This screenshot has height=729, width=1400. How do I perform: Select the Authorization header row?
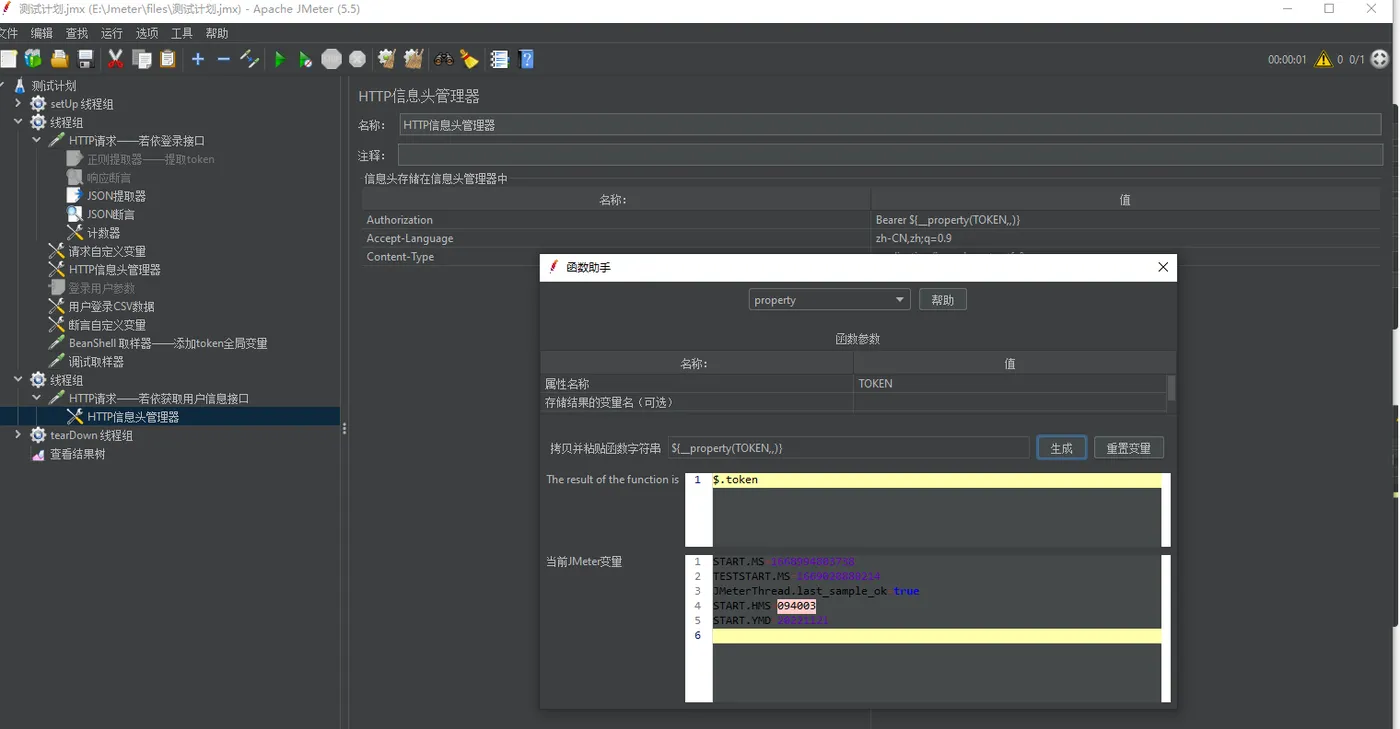(x=616, y=220)
